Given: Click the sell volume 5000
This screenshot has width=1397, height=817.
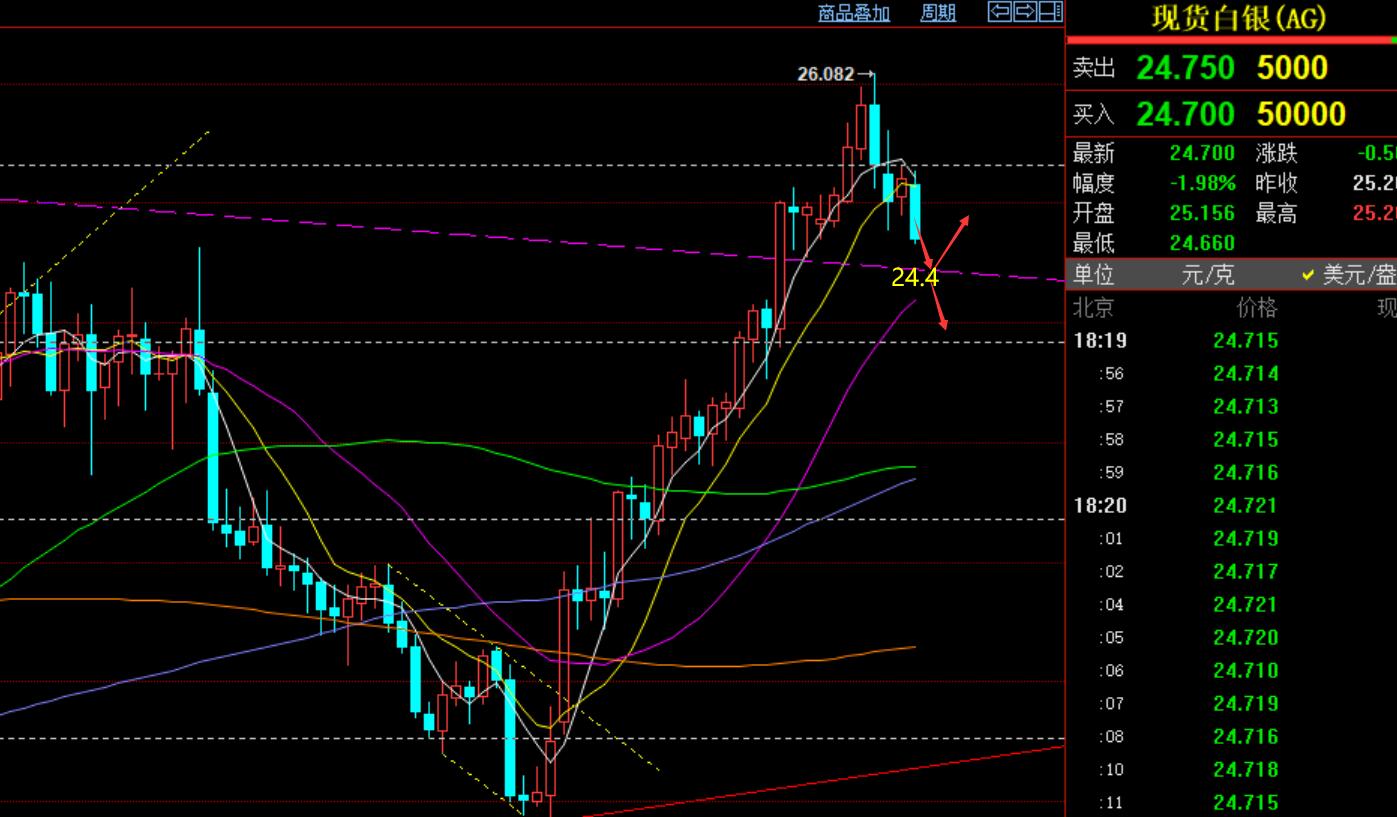Looking at the screenshot, I should point(1292,67).
